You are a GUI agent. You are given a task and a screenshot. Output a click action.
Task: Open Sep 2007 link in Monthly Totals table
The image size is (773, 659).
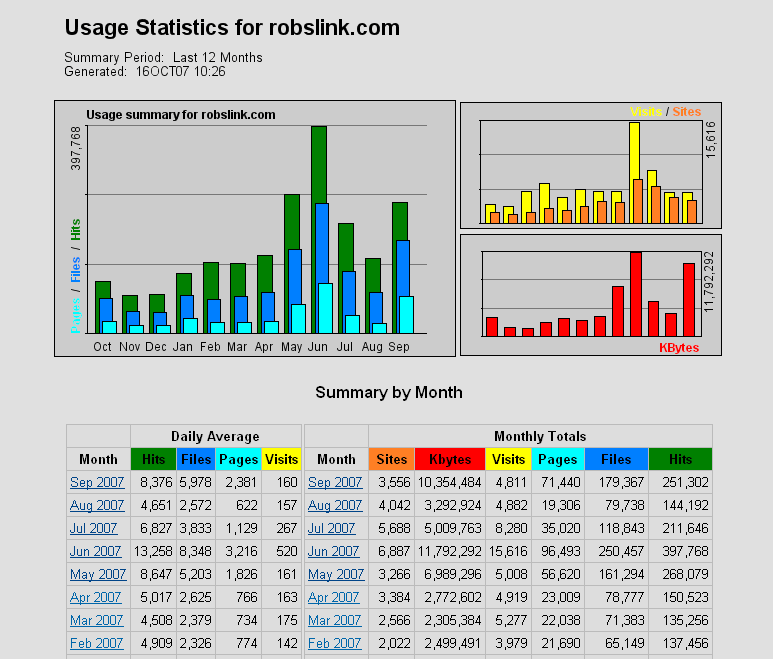[335, 482]
